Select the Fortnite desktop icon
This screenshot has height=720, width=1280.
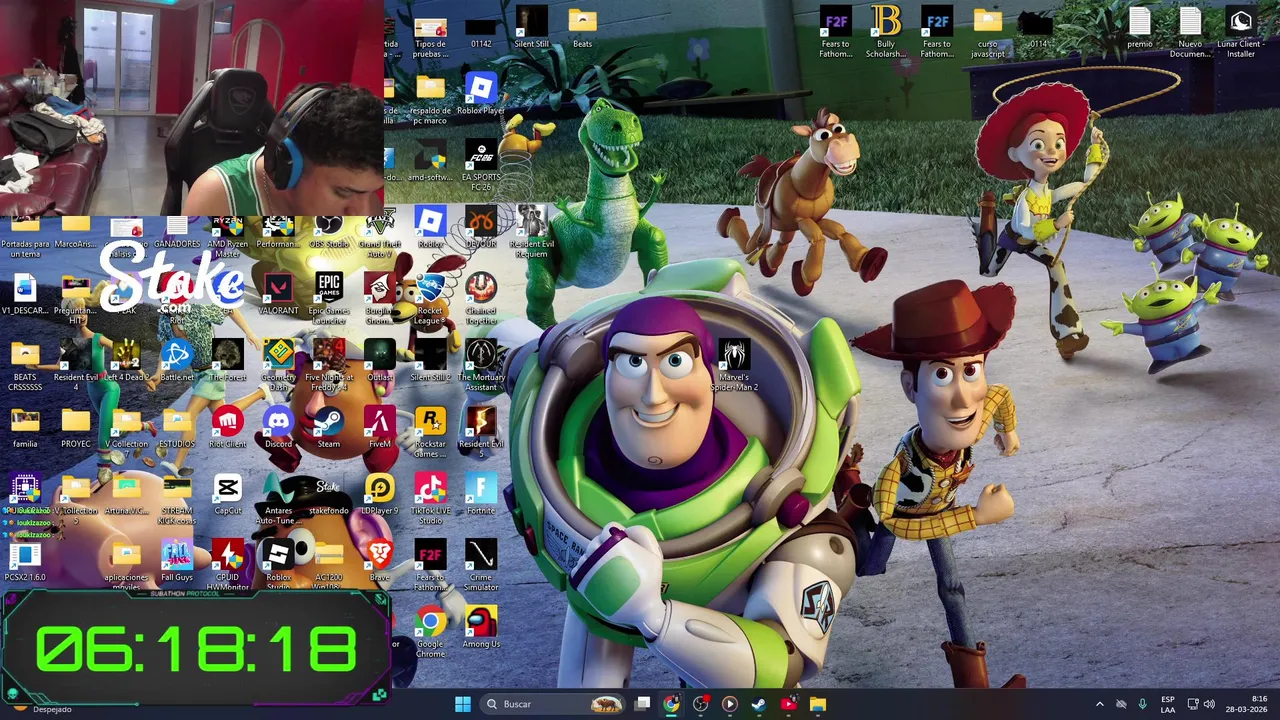481,495
